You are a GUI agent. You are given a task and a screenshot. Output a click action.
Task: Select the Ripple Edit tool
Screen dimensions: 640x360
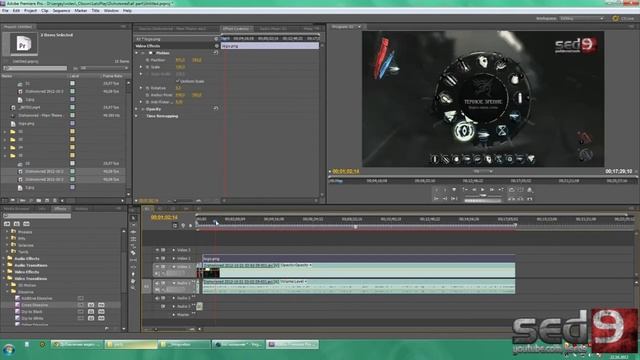133,232
